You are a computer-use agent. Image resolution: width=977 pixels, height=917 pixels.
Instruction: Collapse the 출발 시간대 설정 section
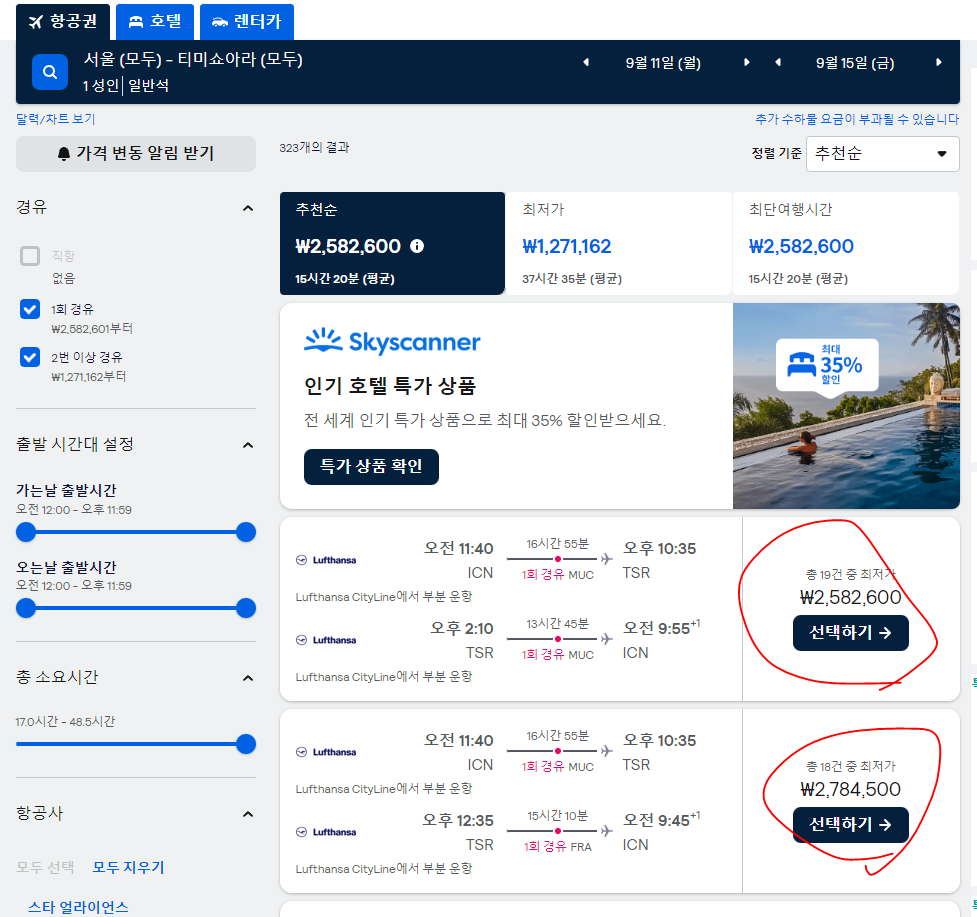(248, 445)
